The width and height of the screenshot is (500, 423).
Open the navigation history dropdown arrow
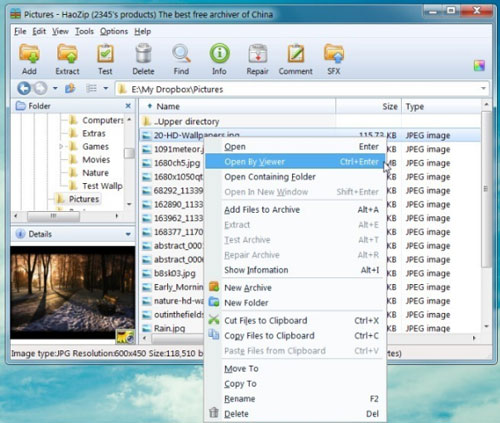click(55, 88)
